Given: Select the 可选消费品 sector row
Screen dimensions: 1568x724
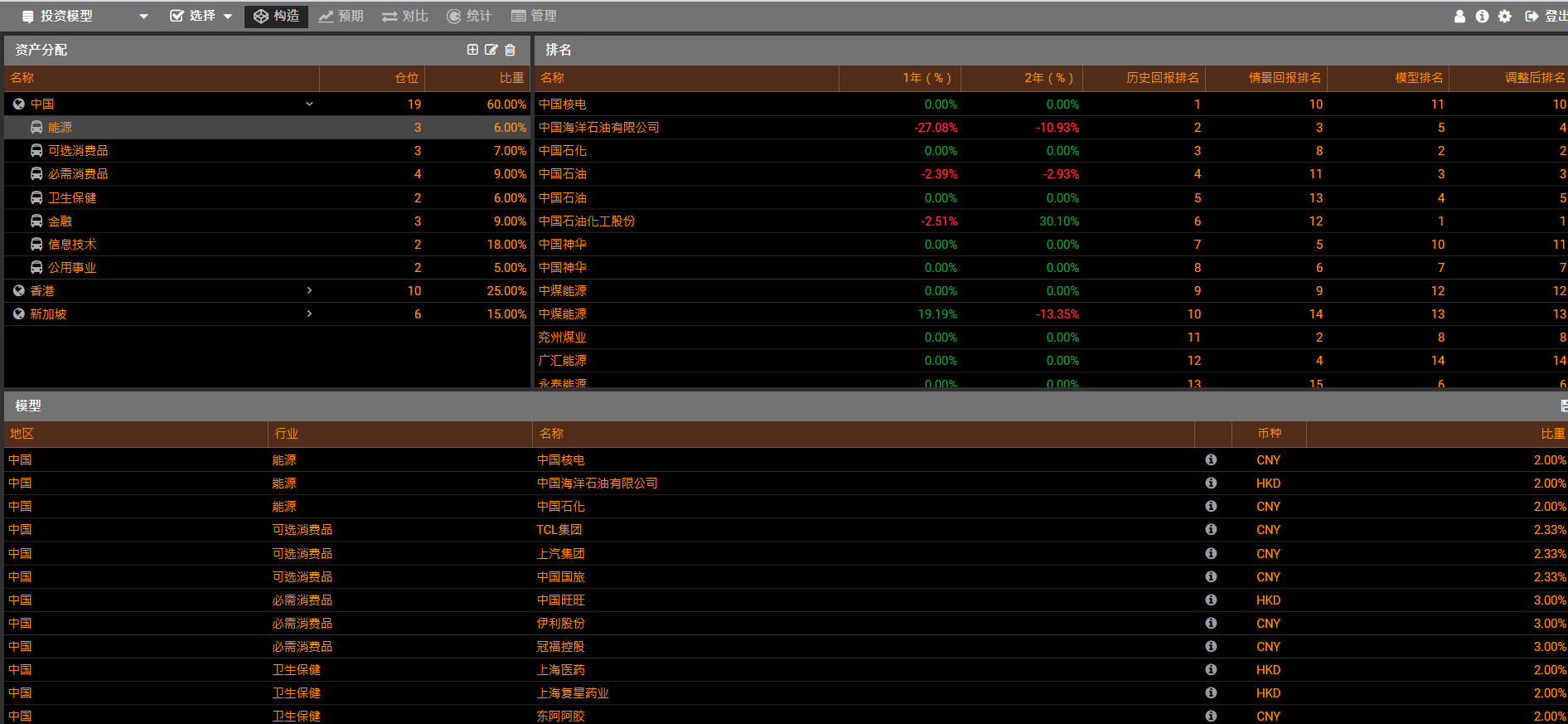Looking at the screenshot, I should [267, 150].
